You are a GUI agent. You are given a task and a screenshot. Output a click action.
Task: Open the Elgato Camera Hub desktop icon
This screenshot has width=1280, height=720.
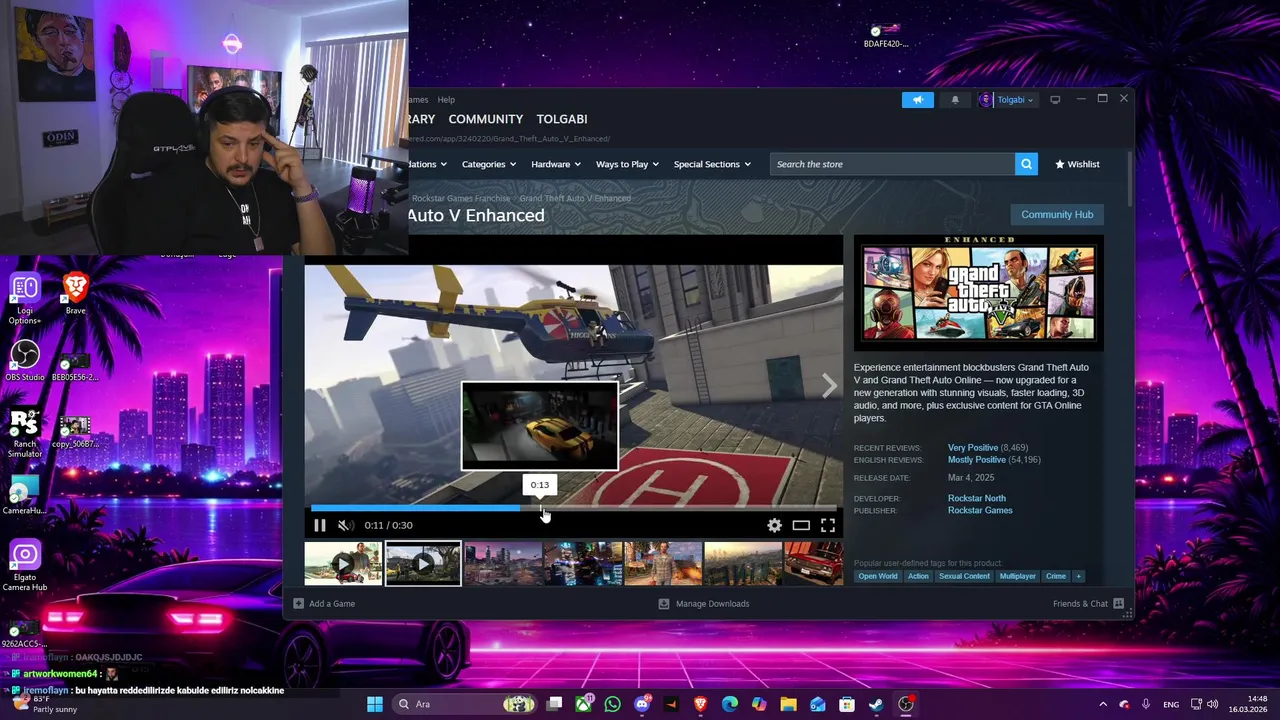click(25, 566)
